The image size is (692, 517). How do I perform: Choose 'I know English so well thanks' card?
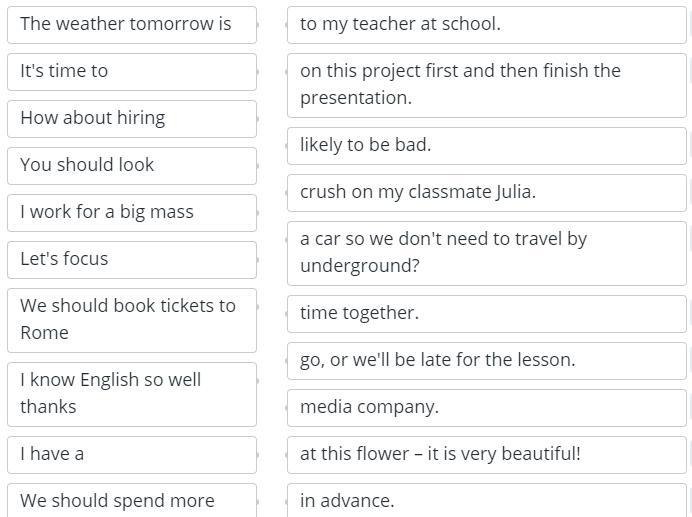coord(131,393)
